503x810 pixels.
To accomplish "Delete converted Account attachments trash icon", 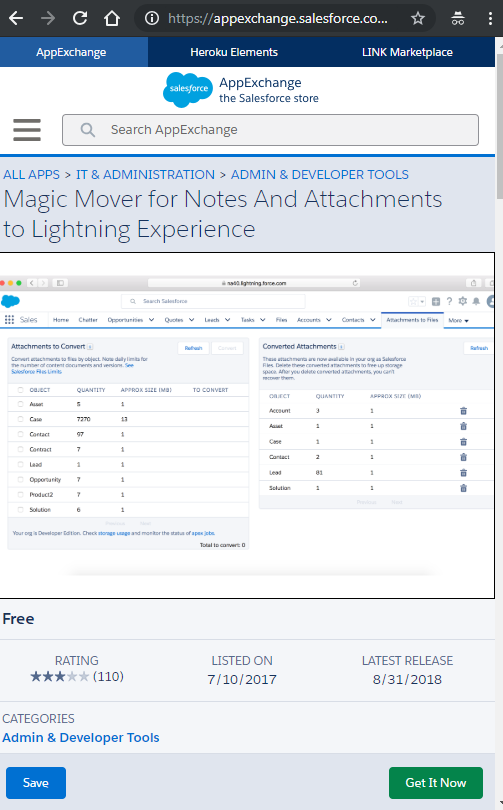I will (463, 411).
